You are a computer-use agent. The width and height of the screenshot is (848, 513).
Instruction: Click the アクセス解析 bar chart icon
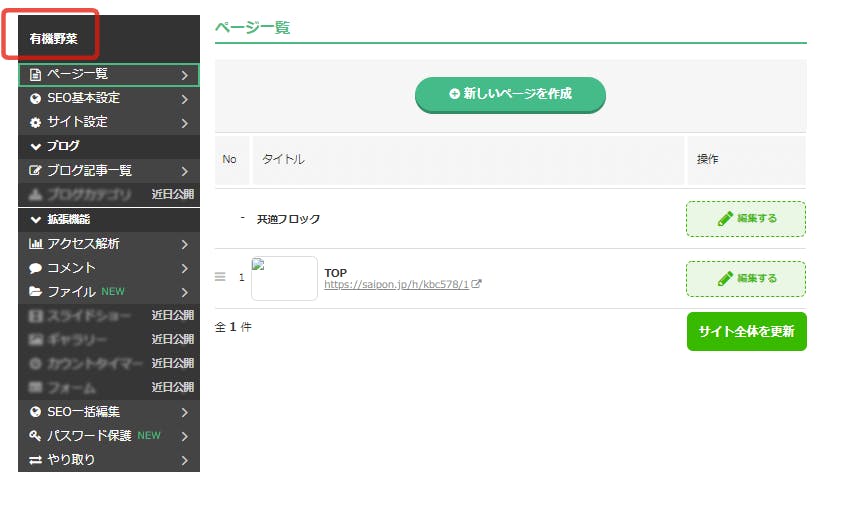coord(36,244)
